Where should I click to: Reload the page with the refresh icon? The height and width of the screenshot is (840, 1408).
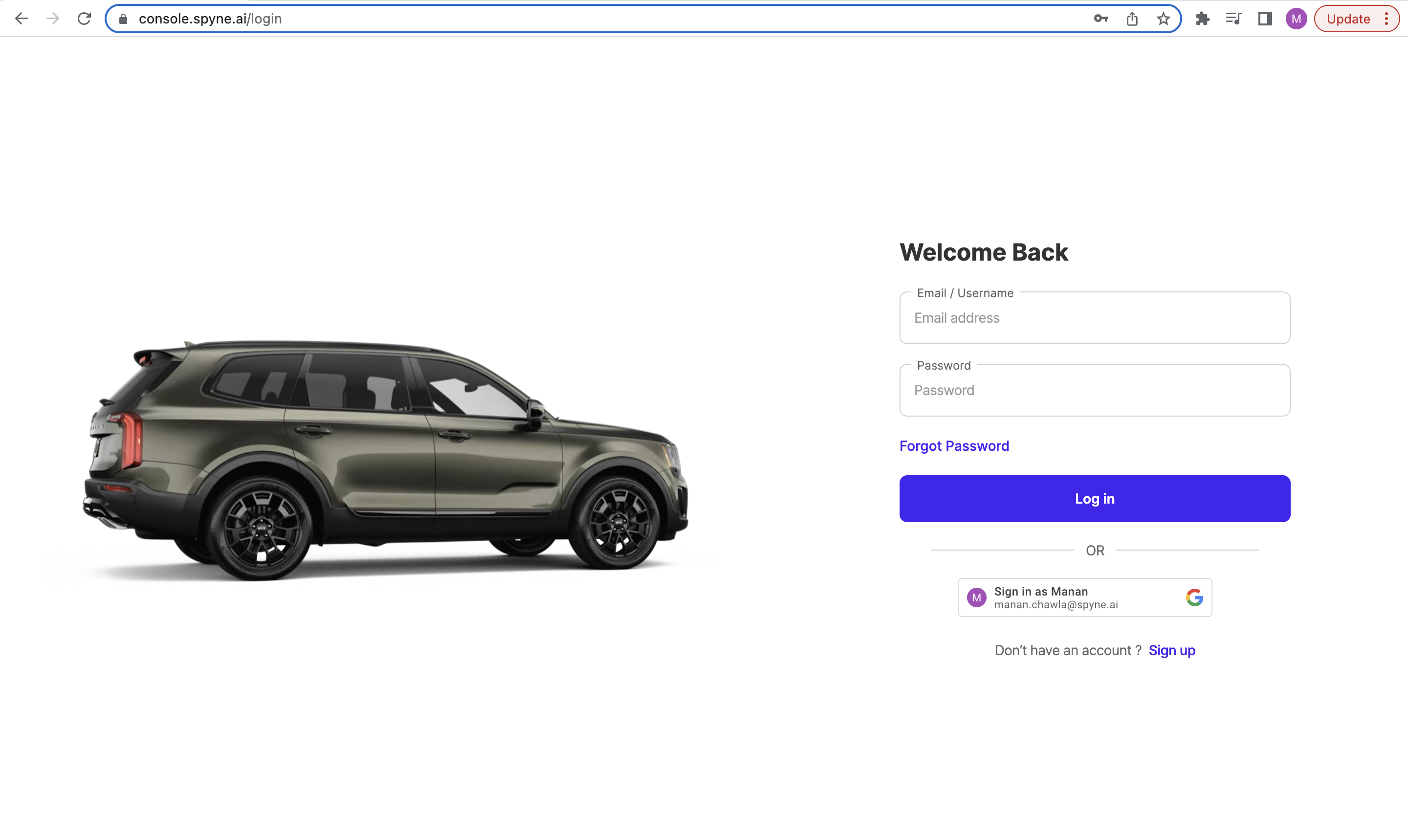pos(84,19)
